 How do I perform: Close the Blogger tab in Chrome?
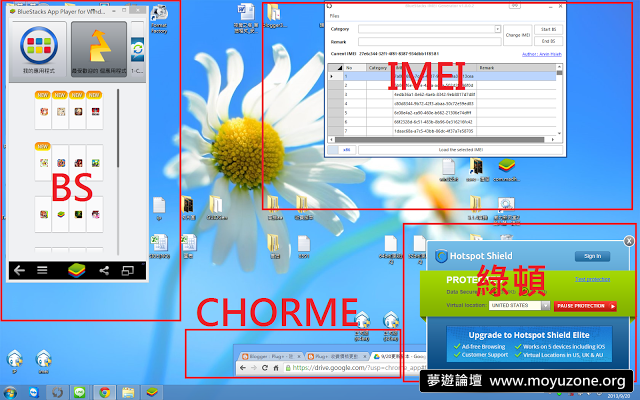tap(298, 356)
